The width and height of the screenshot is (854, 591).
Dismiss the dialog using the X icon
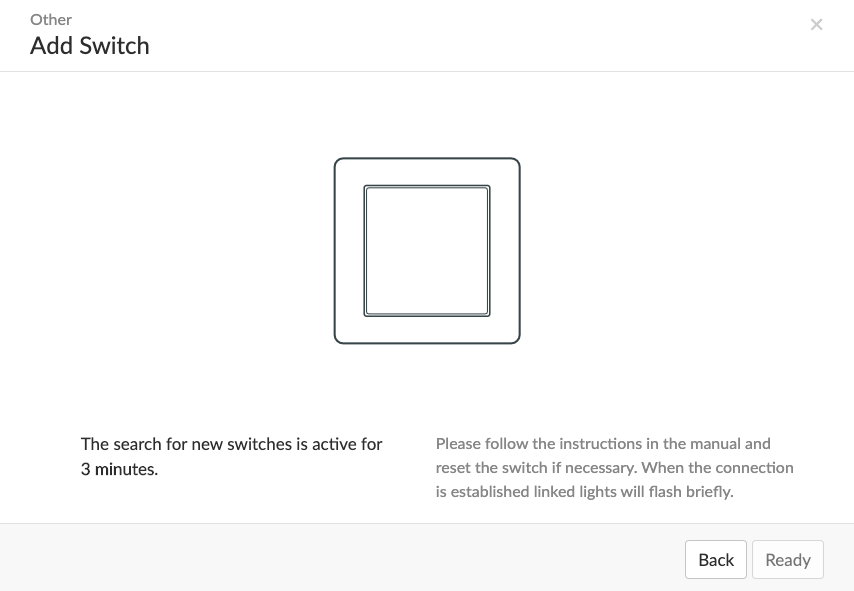(x=816, y=25)
